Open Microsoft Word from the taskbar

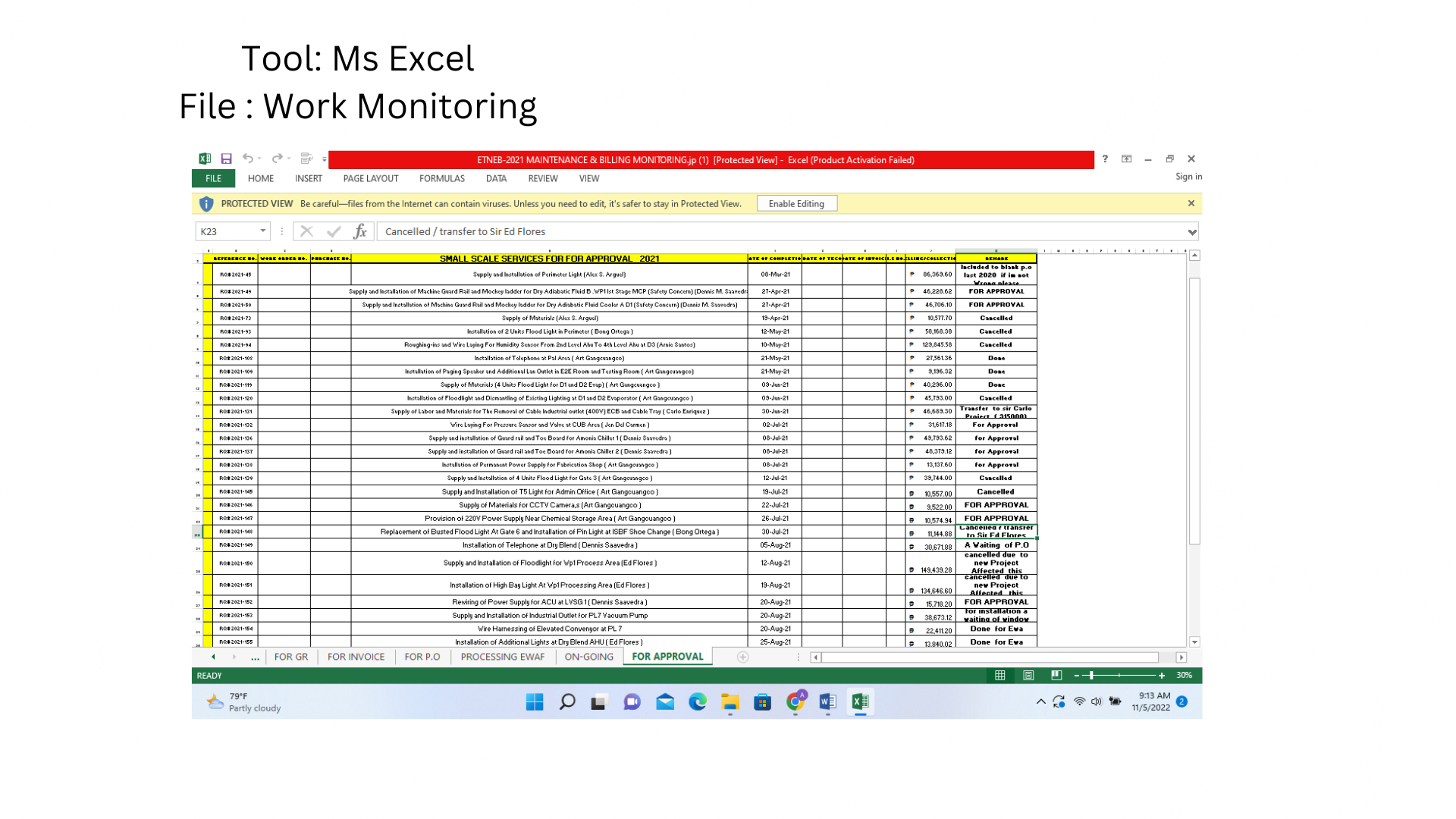pyautogui.click(x=827, y=701)
